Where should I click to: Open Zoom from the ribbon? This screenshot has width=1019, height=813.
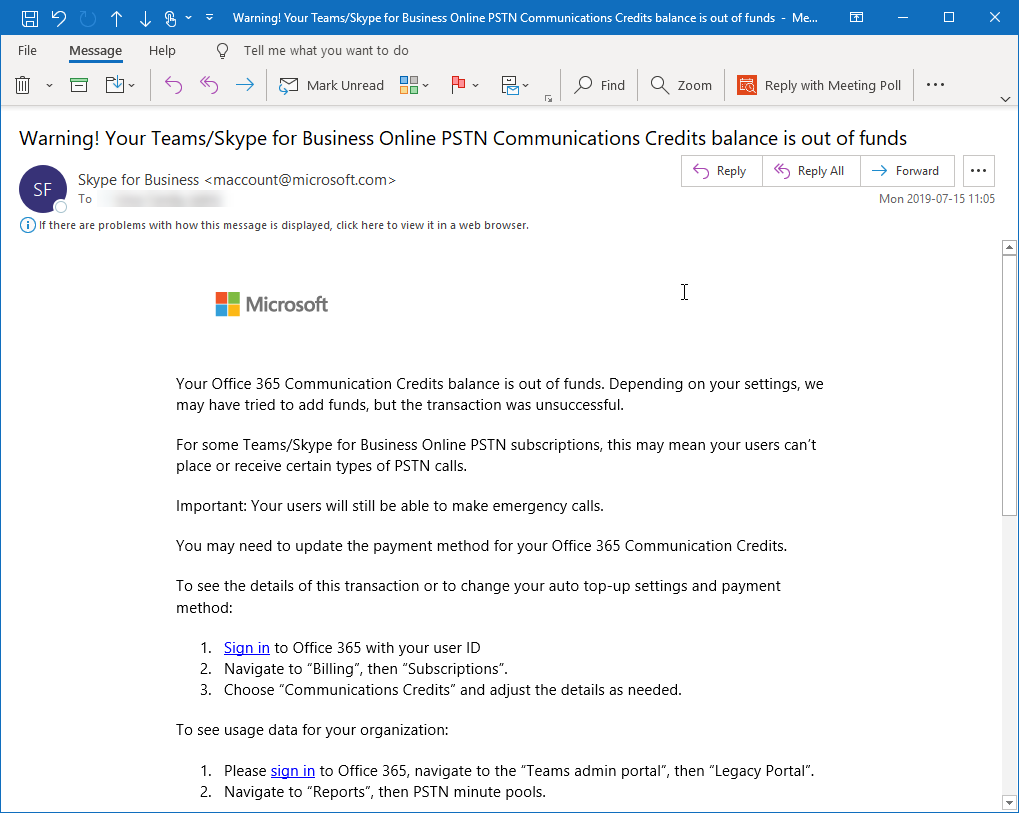pos(681,85)
